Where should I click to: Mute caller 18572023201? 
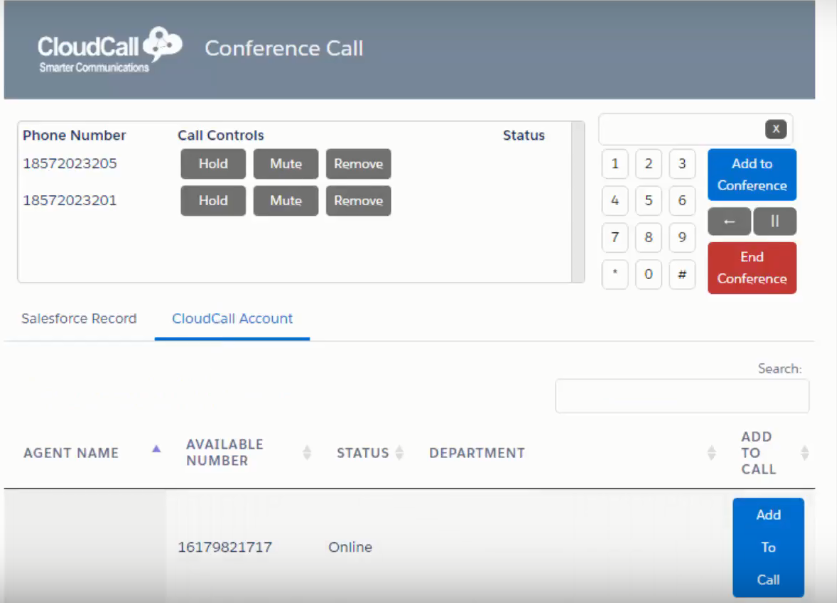click(288, 200)
